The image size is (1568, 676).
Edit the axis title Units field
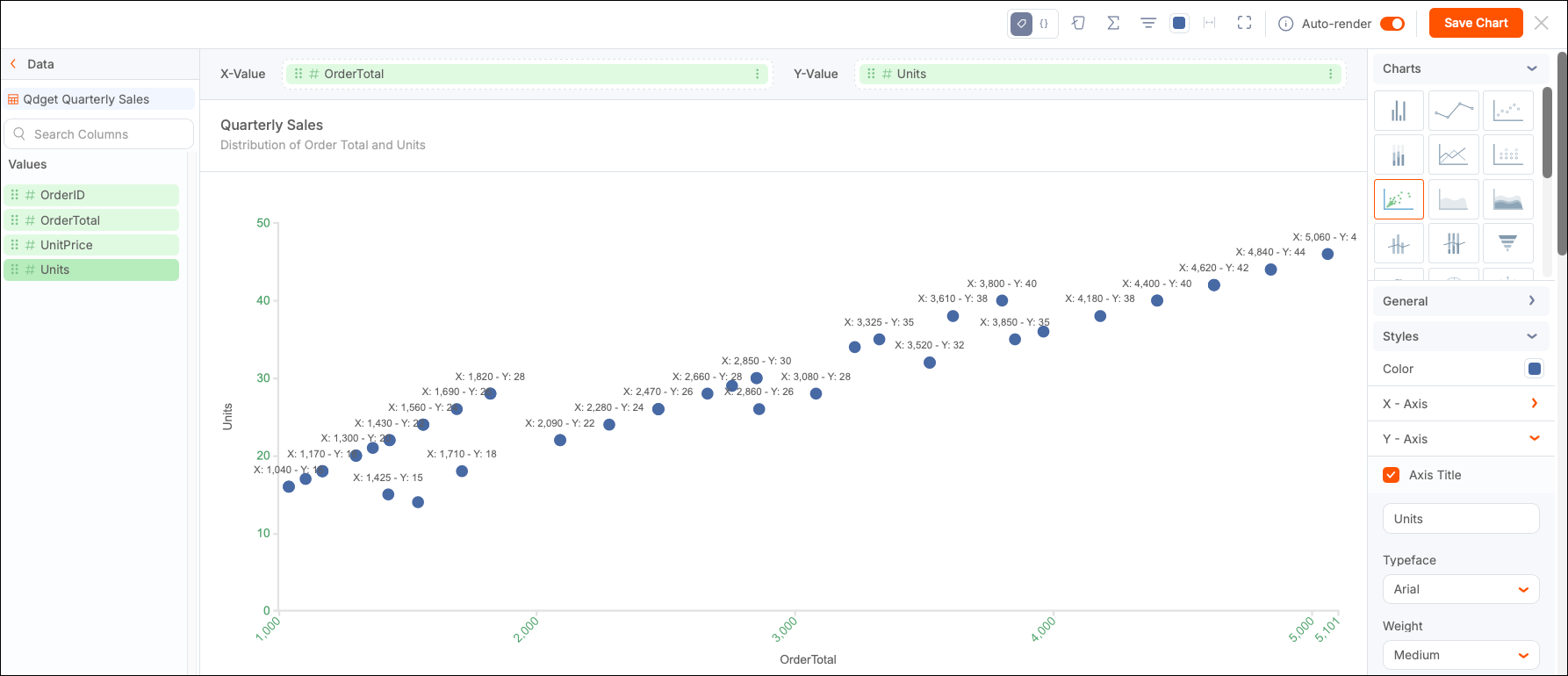pos(1461,519)
